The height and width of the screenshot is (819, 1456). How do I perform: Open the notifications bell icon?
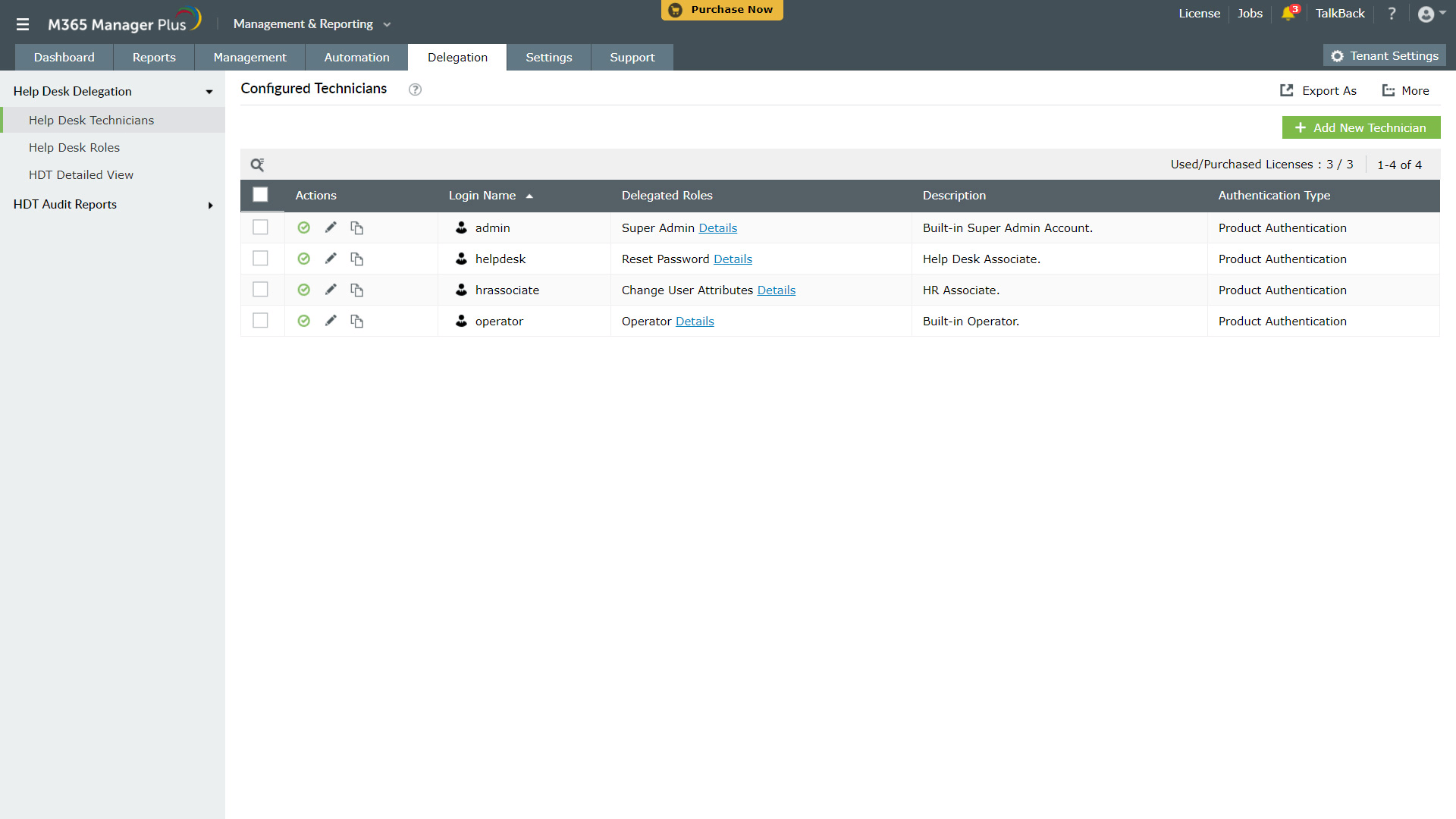[1288, 14]
